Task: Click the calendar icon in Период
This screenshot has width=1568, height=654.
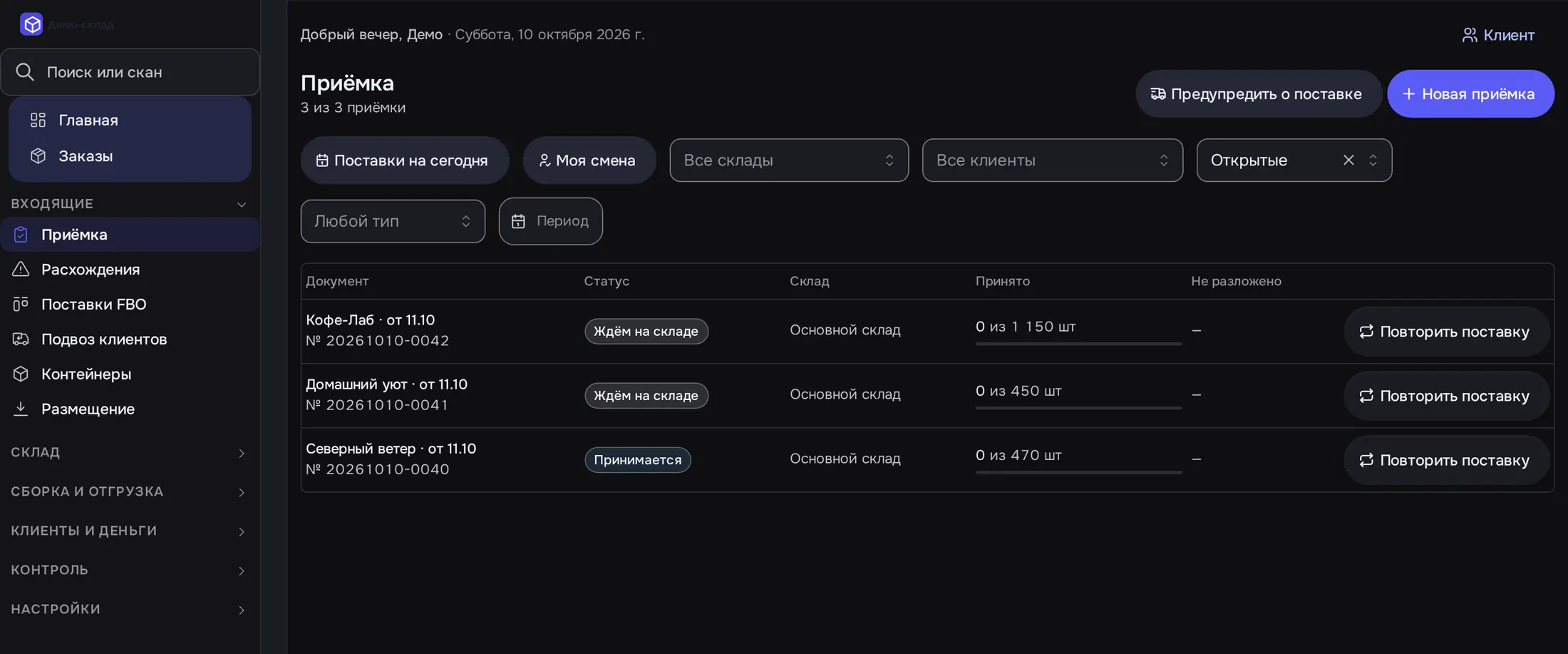Action: pyautogui.click(x=518, y=221)
